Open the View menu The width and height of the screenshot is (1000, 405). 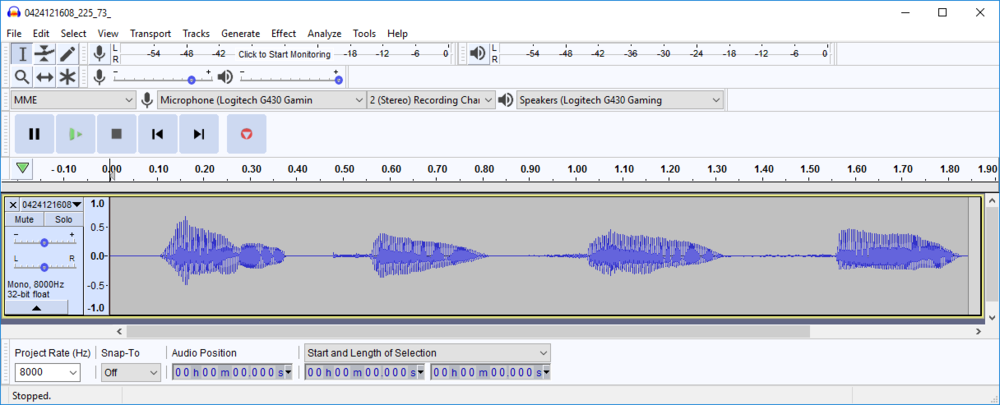tap(108, 34)
